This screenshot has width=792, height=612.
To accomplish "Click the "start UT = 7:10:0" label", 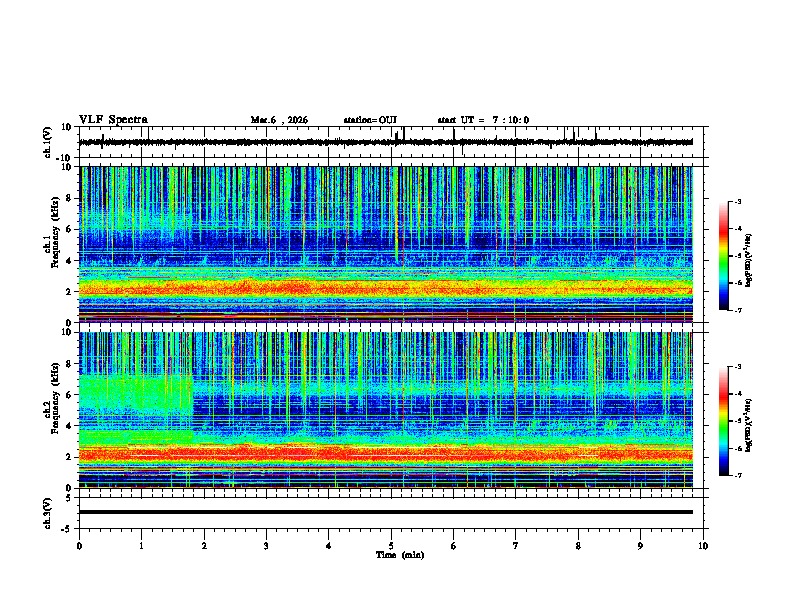I will (483, 120).
